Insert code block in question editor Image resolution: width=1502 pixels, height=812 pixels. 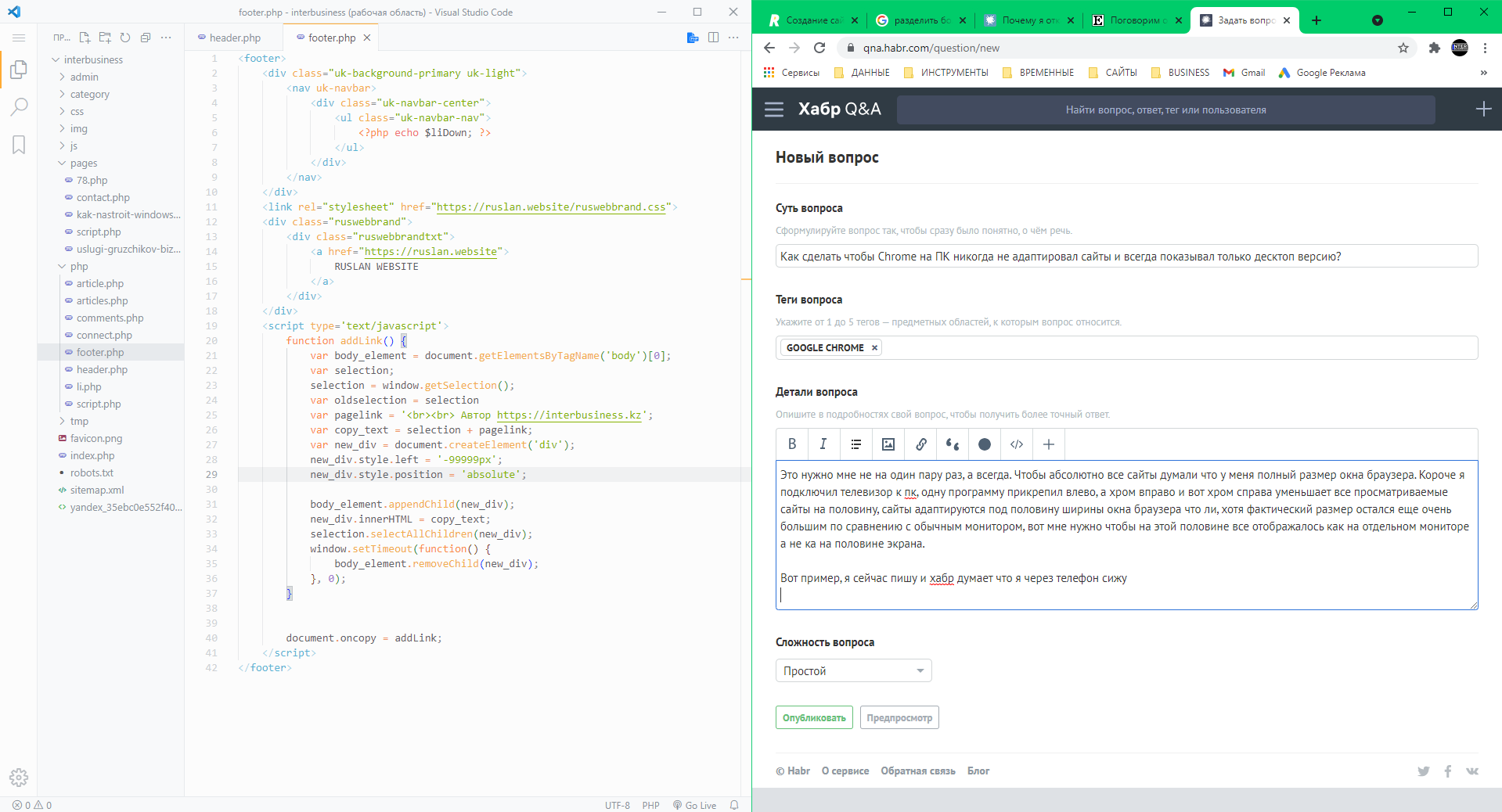click(x=1017, y=444)
